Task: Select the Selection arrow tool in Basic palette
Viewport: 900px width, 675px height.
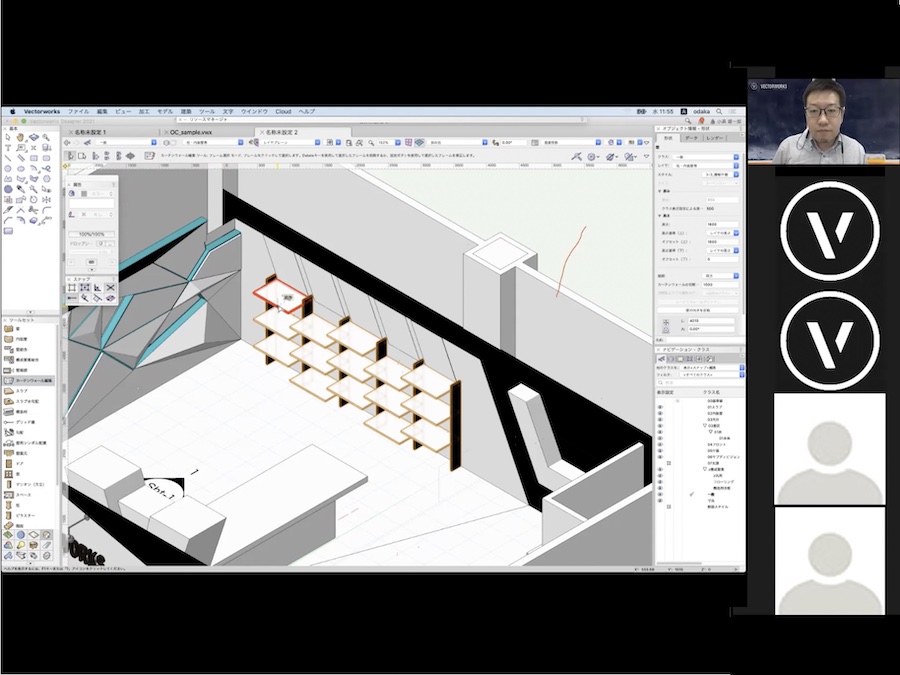Action: coord(8,138)
